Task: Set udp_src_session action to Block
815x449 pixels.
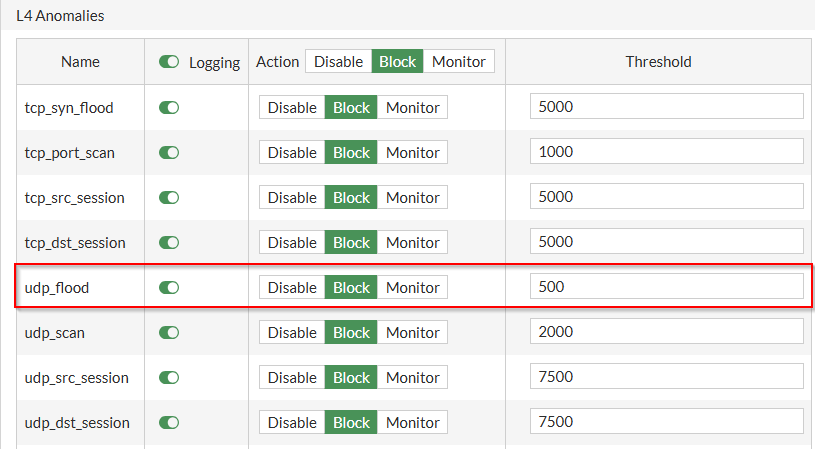Action: (x=351, y=377)
